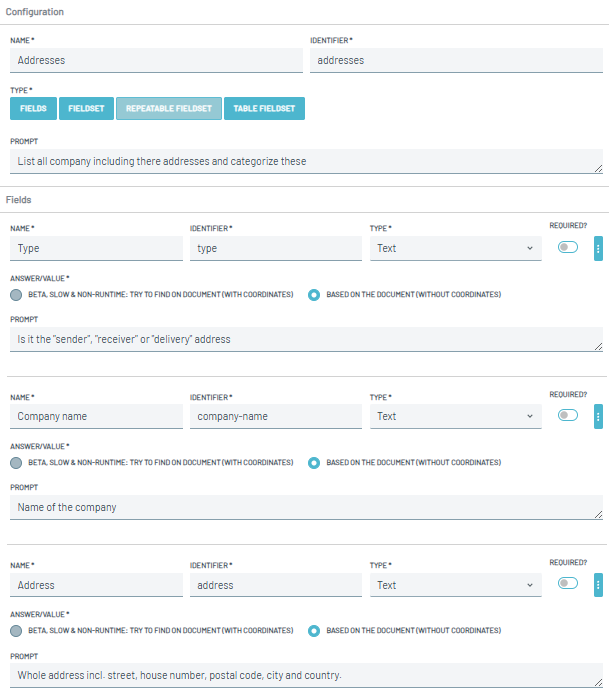Select 'Try to find on document' for Type field
The image size is (609, 697).
tap(15, 295)
